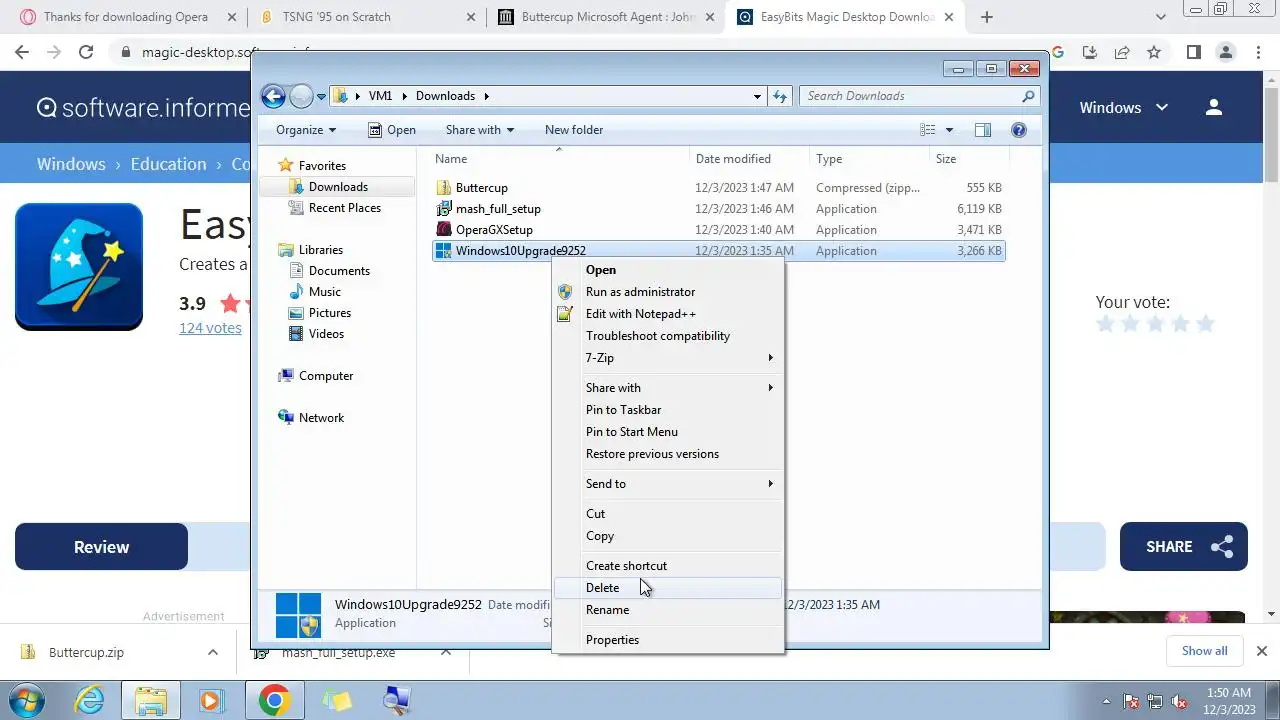Open new Chrome tab with plus
1280x720 pixels.
[x=987, y=17]
